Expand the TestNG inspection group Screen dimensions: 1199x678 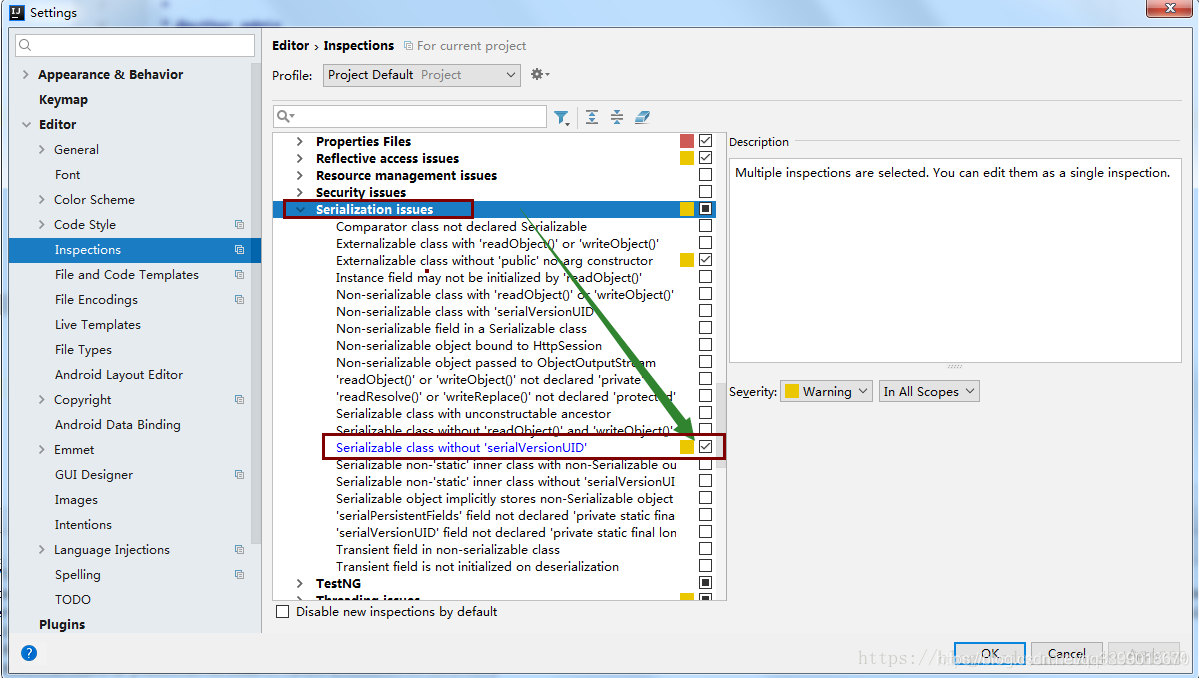coord(300,583)
